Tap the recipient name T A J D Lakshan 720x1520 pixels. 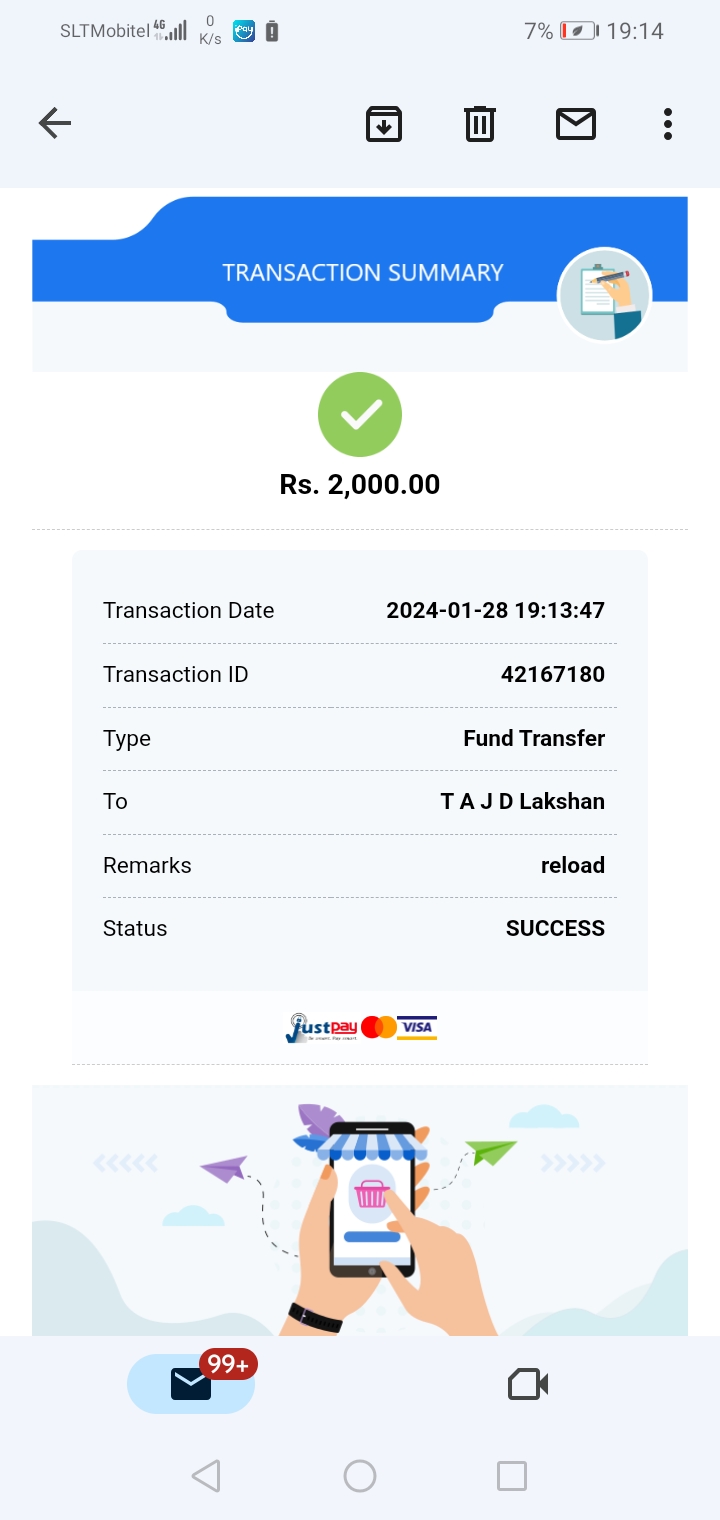pos(522,801)
